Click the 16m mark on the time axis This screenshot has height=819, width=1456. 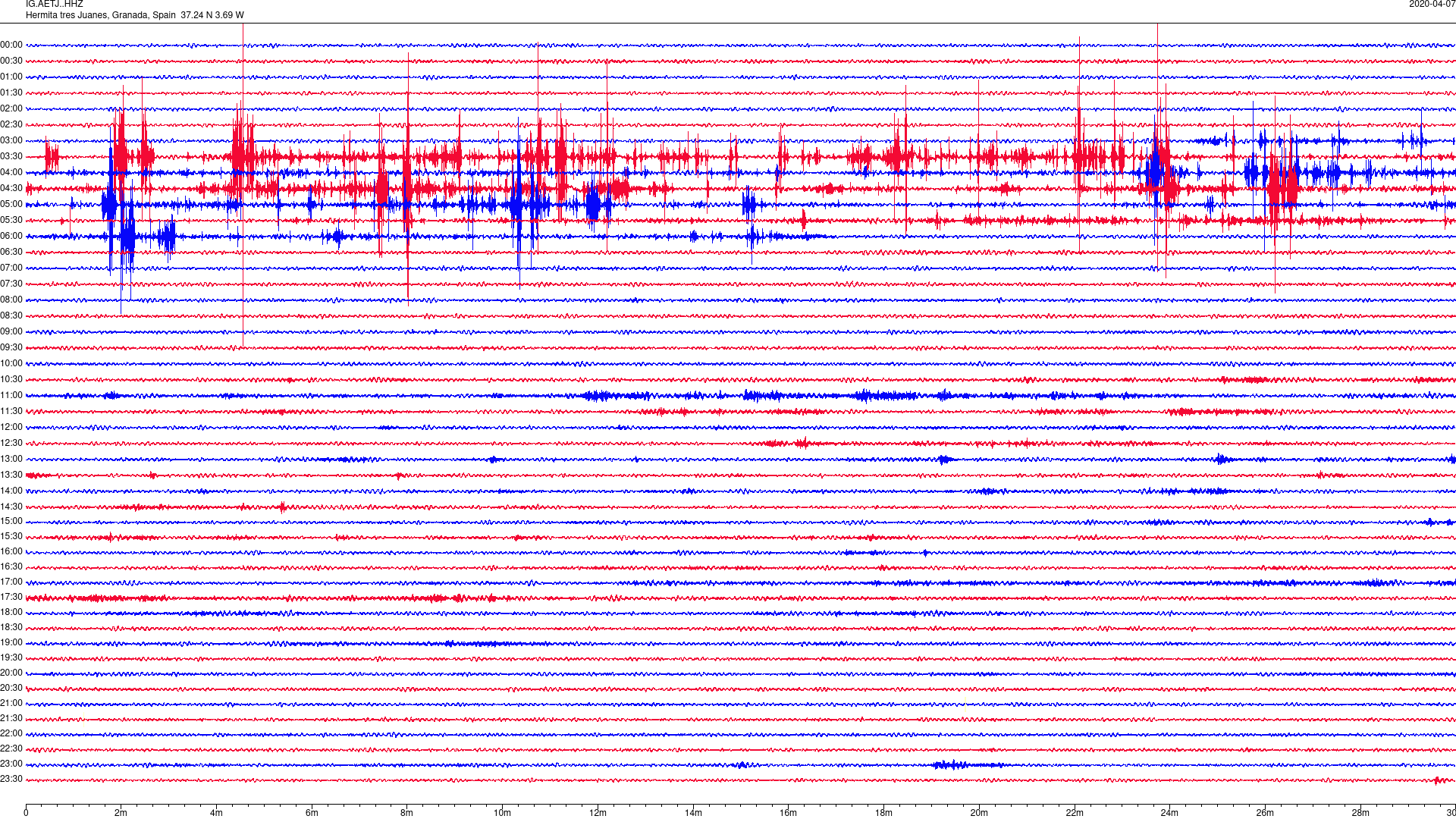click(788, 813)
